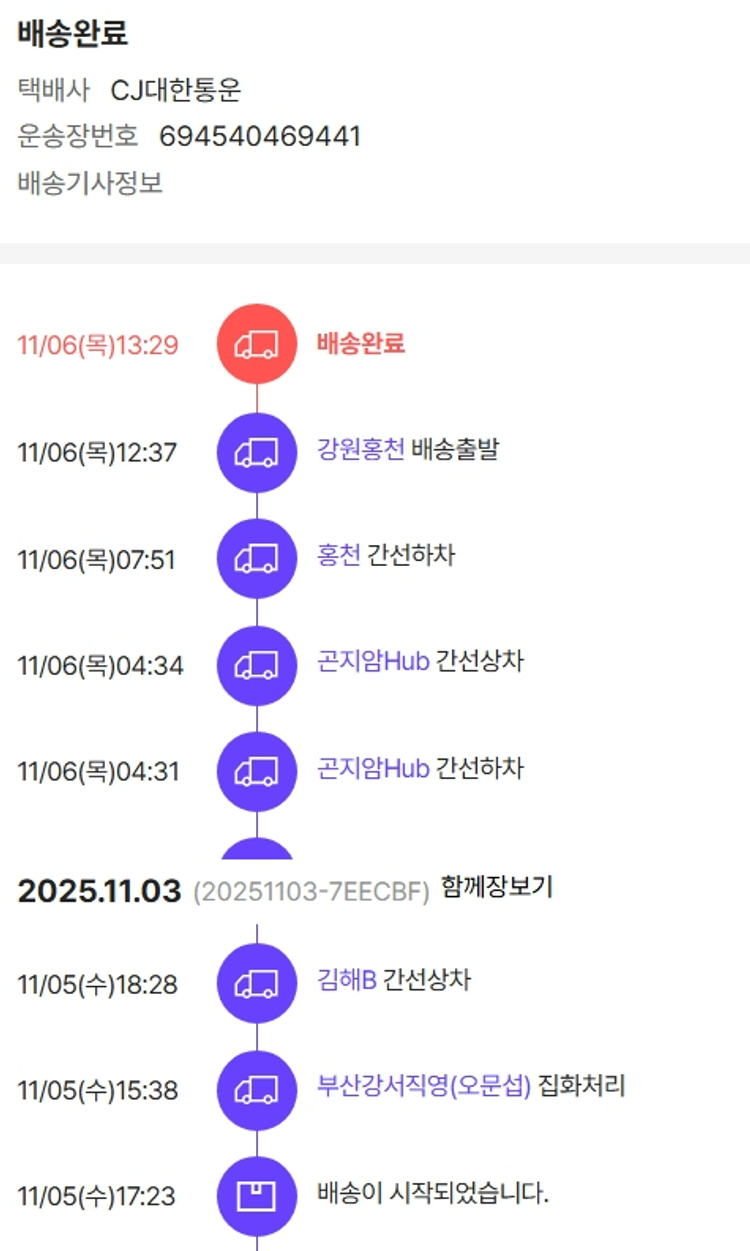
Task: Select the truck icon beside 김해B 간선상차
Action: 256,984
